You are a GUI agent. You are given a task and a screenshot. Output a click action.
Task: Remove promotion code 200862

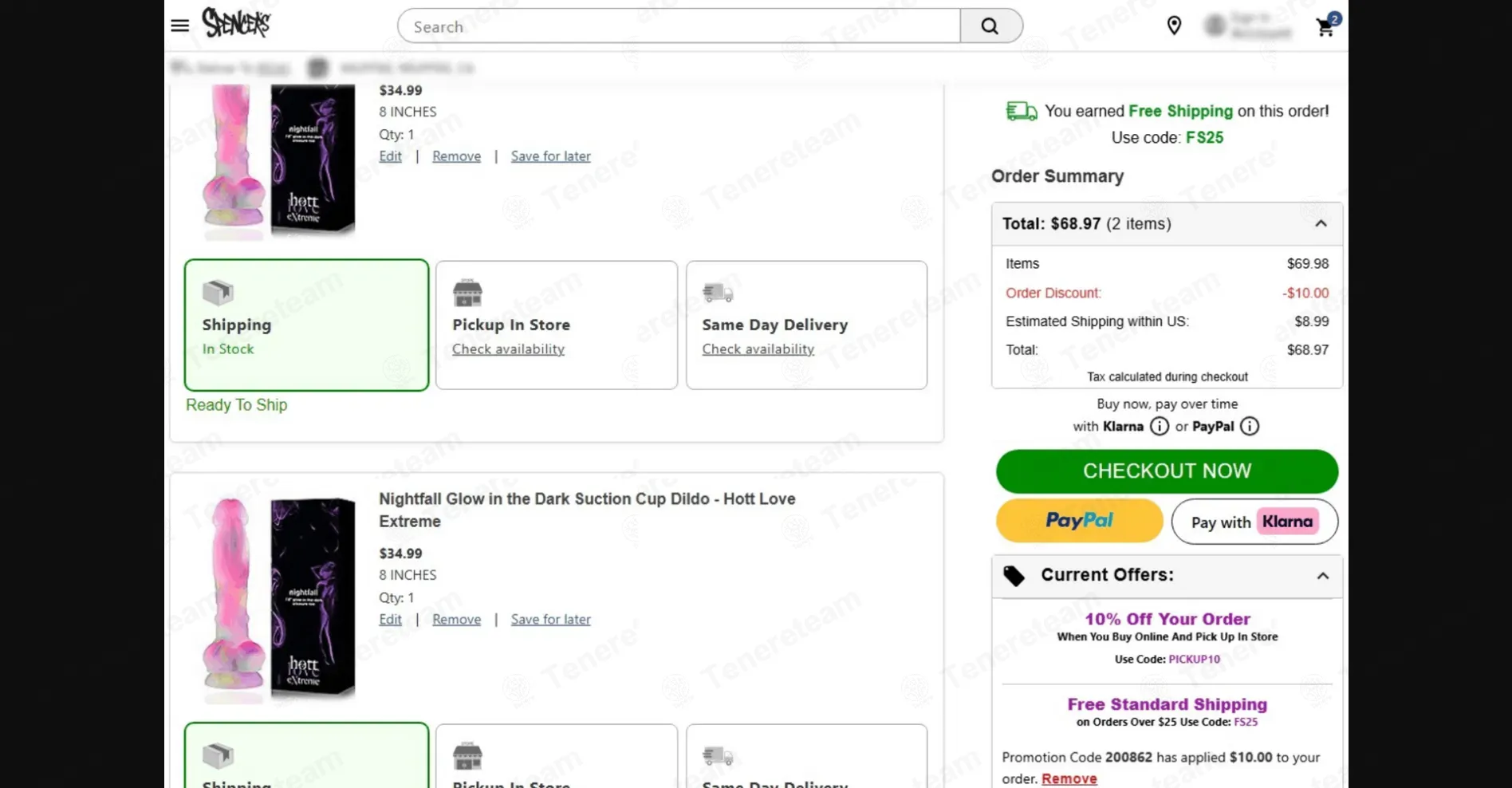tap(1069, 779)
